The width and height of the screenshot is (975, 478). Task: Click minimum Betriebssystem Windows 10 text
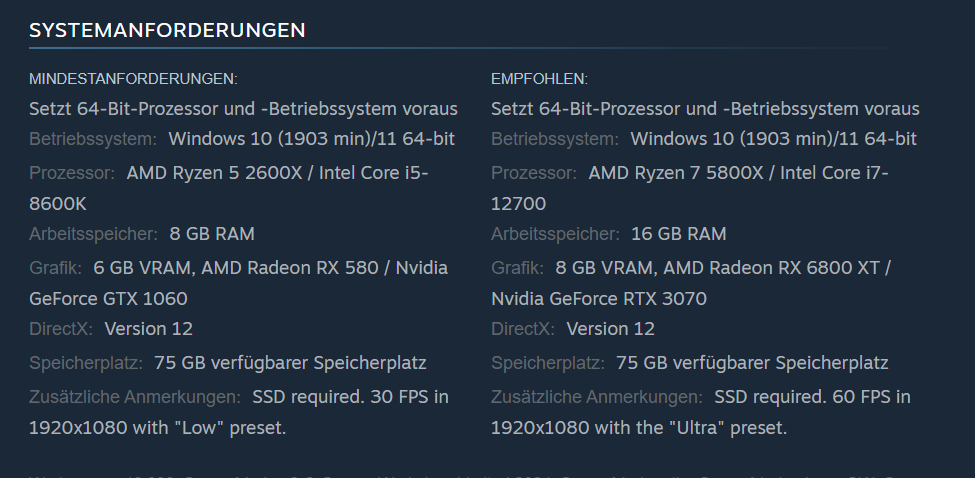(312, 139)
